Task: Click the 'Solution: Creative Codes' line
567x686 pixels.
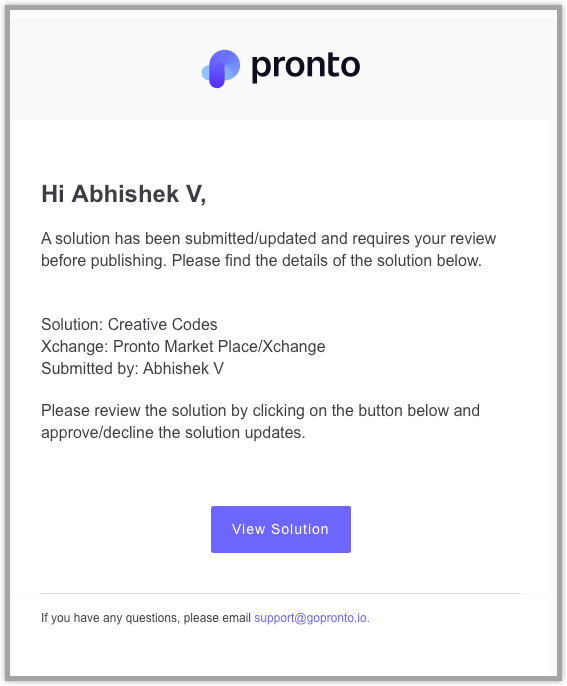Action: pos(129,324)
